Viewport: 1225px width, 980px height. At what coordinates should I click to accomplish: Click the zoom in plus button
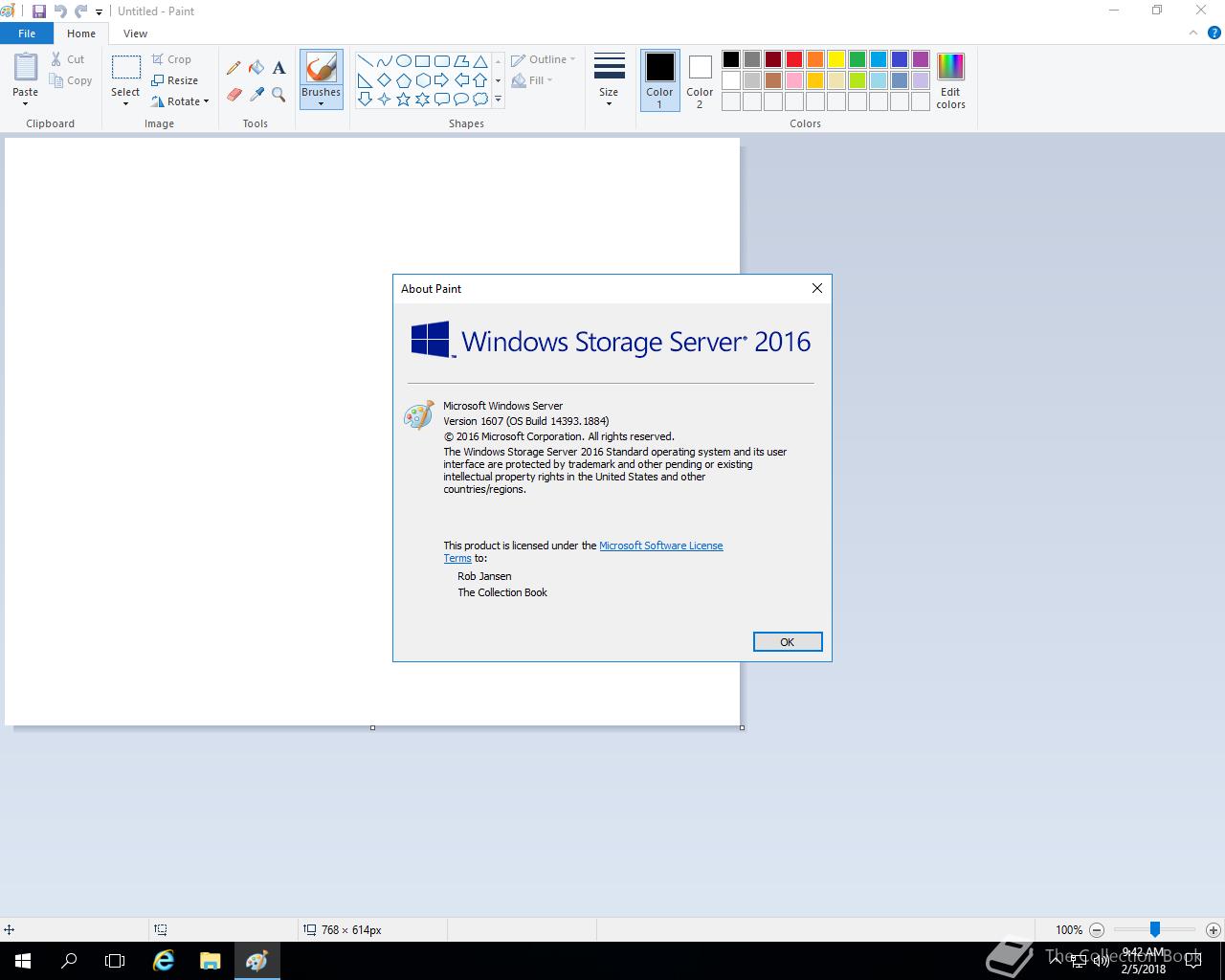tap(1213, 929)
